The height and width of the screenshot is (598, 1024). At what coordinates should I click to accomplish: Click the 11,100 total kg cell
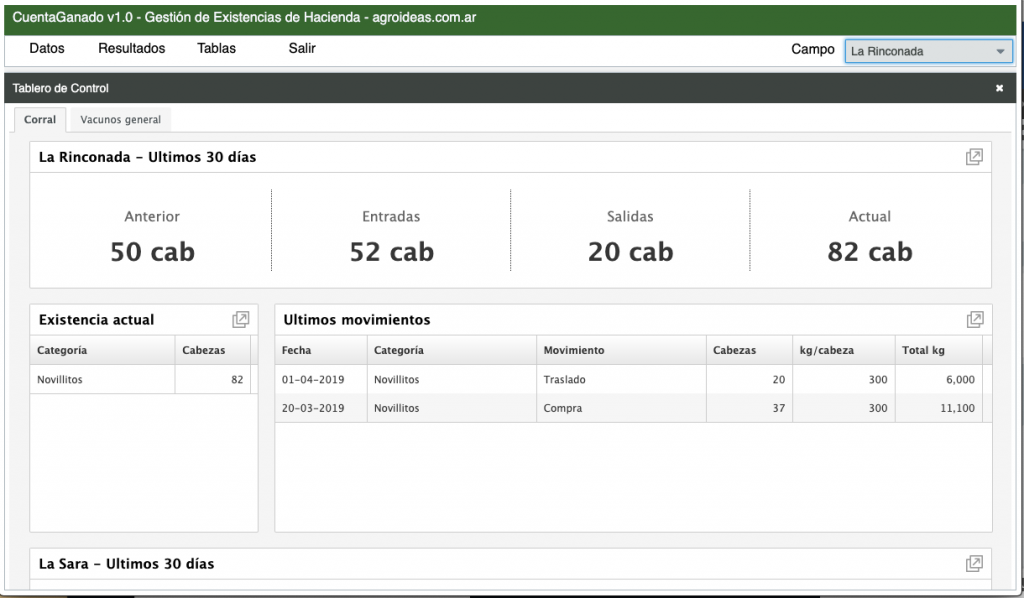(938, 408)
